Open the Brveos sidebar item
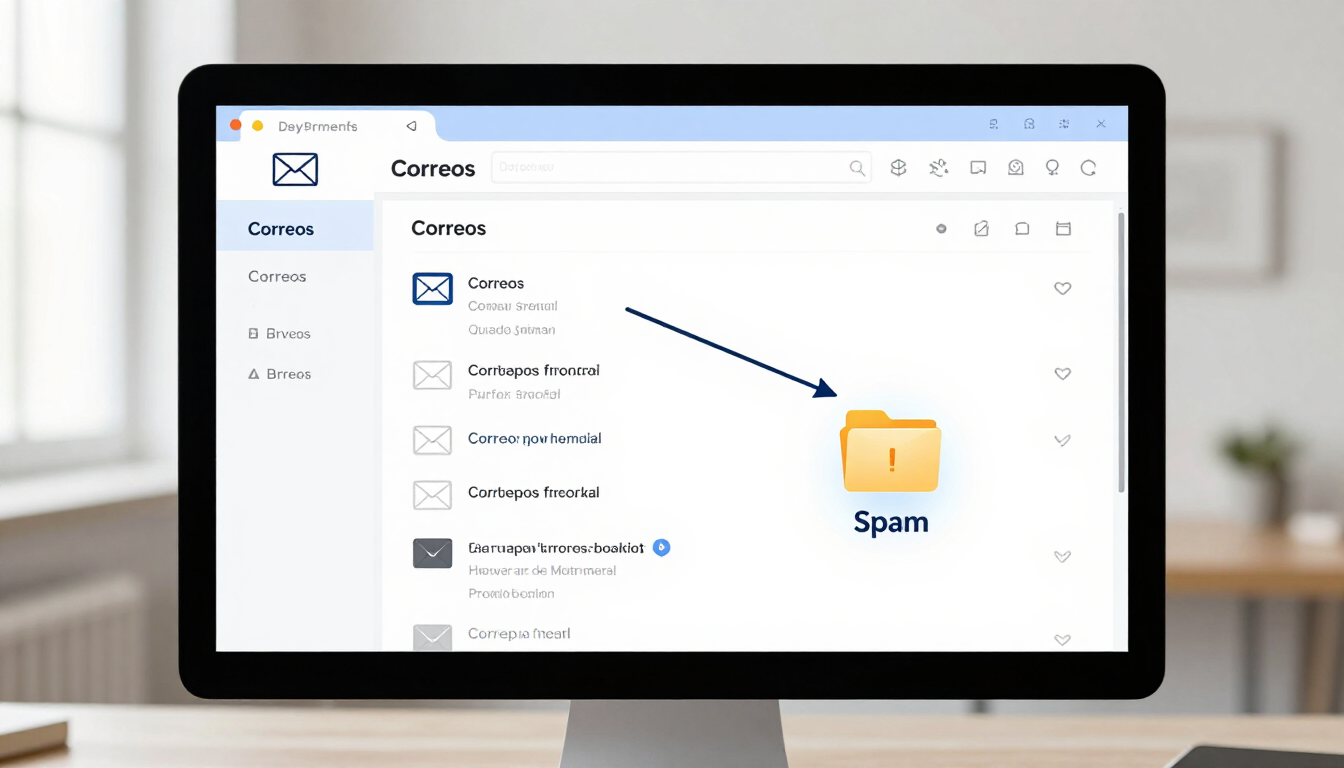 click(279, 334)
